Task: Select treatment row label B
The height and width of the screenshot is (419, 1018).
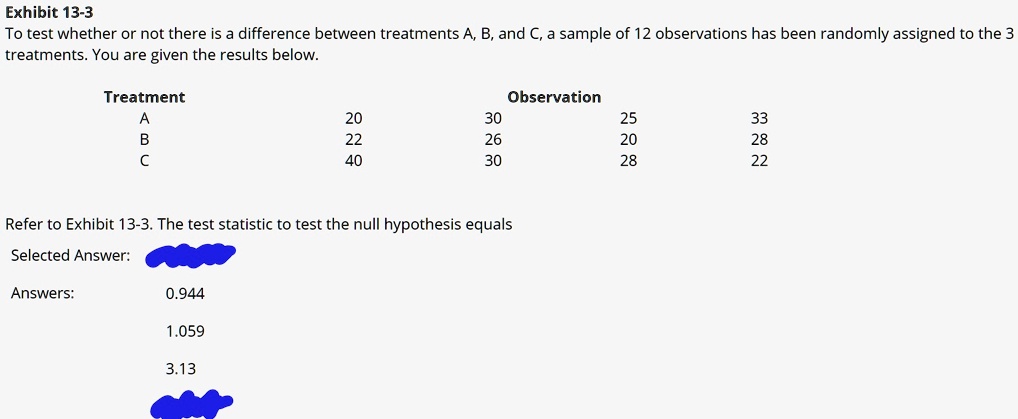Action: 144,140
